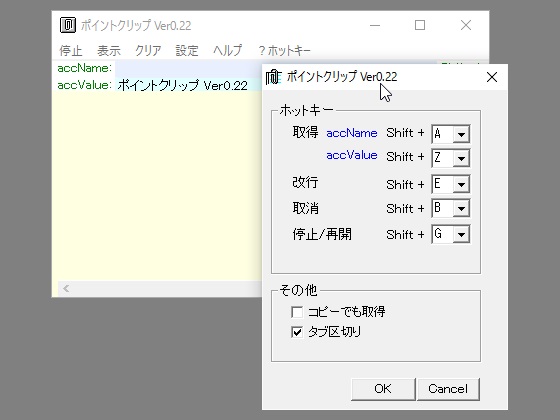The image size is (560, 420).
Task: Open the 設定 menu
Action: (187, 51)
